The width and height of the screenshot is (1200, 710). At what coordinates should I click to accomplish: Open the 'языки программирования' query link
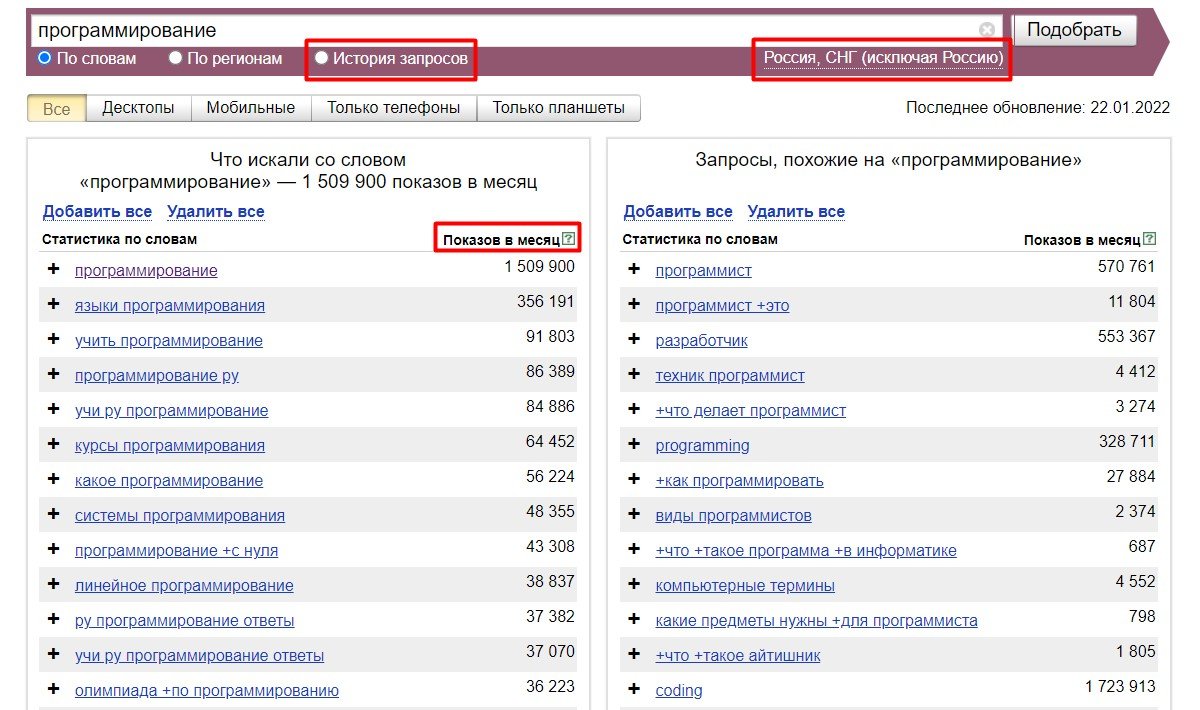tap(170, 306)
